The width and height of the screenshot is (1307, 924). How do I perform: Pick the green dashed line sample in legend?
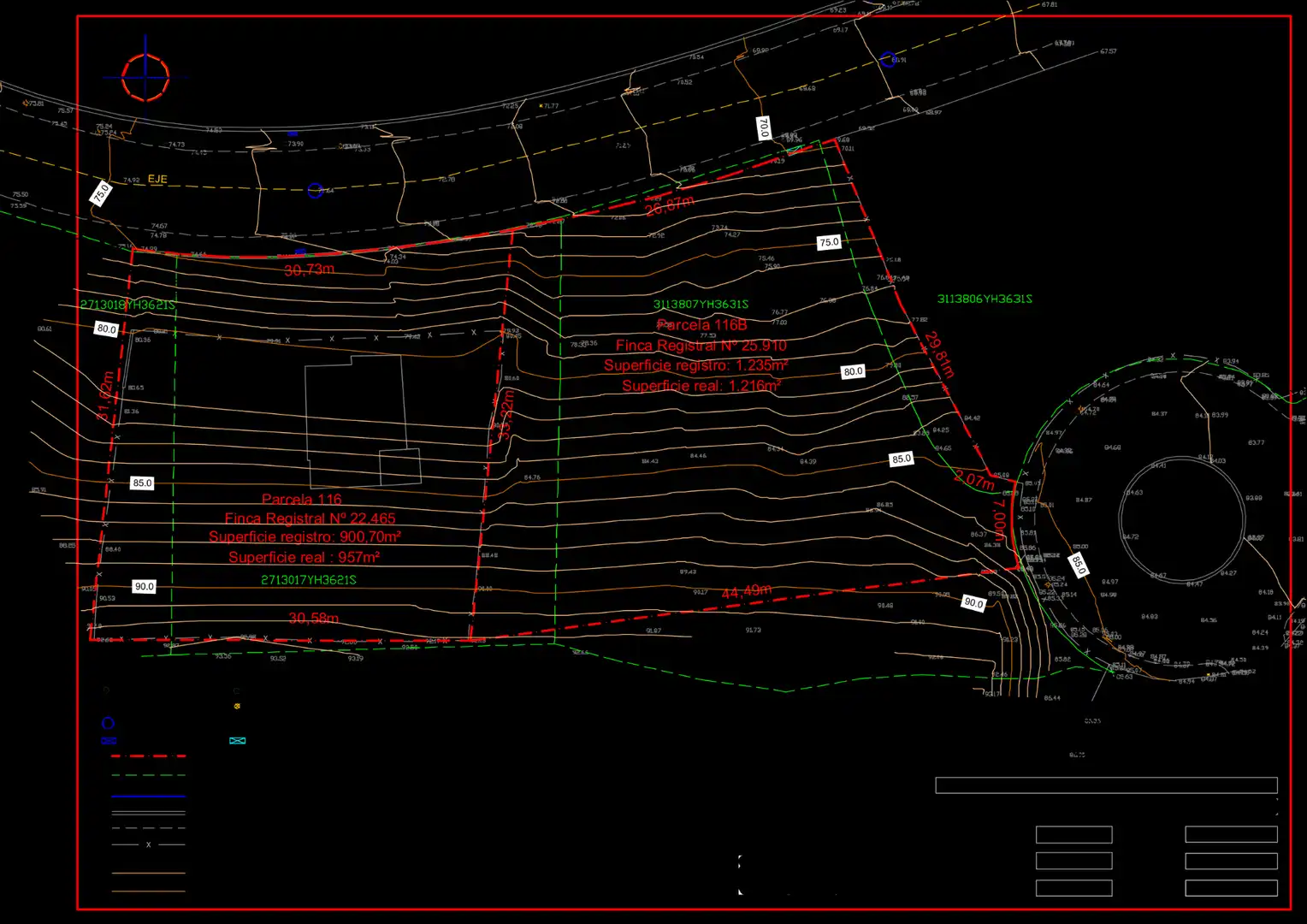click(148, 775)
